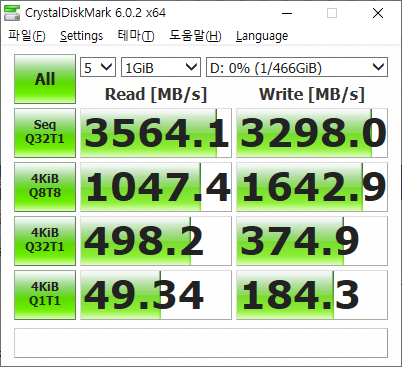Click the empty comment field at the bottom
Screen dimensions: 402x367
pyautogui.click(x=201, y=343)
